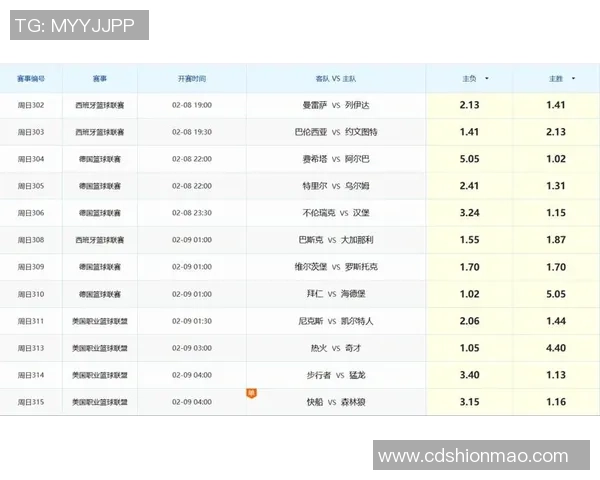Pick the 1.31 odds in row 周日305
Image resolution: width=600 pixels, height=480 pixels.
(x=556, y=186)
